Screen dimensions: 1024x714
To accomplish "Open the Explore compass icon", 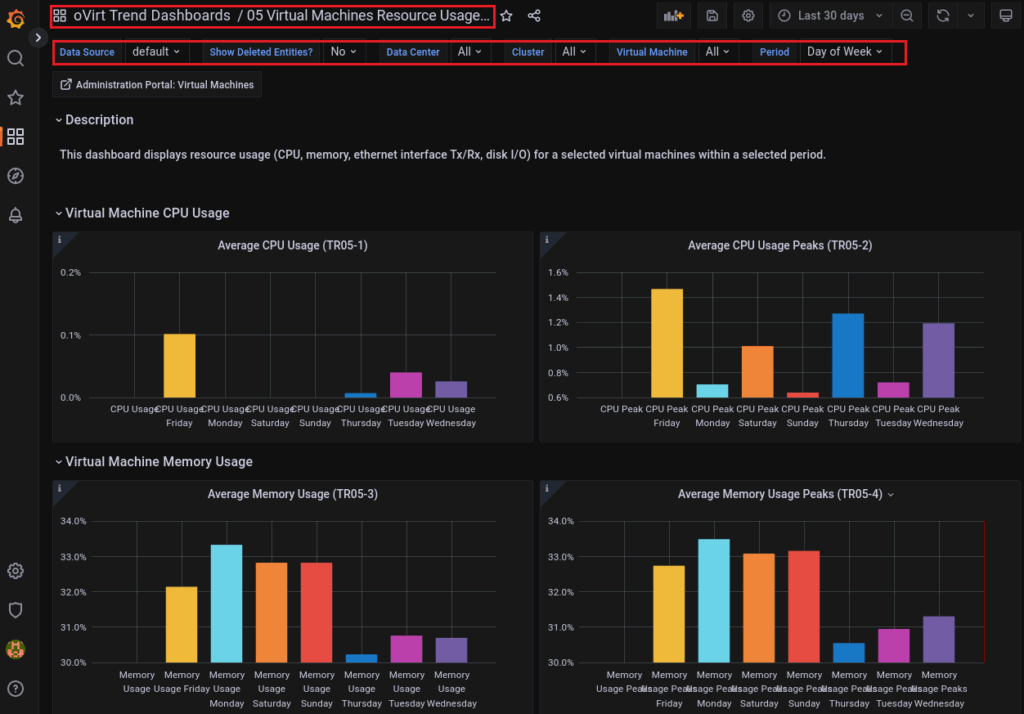I will pyautogui.click(x=16, y=176).
